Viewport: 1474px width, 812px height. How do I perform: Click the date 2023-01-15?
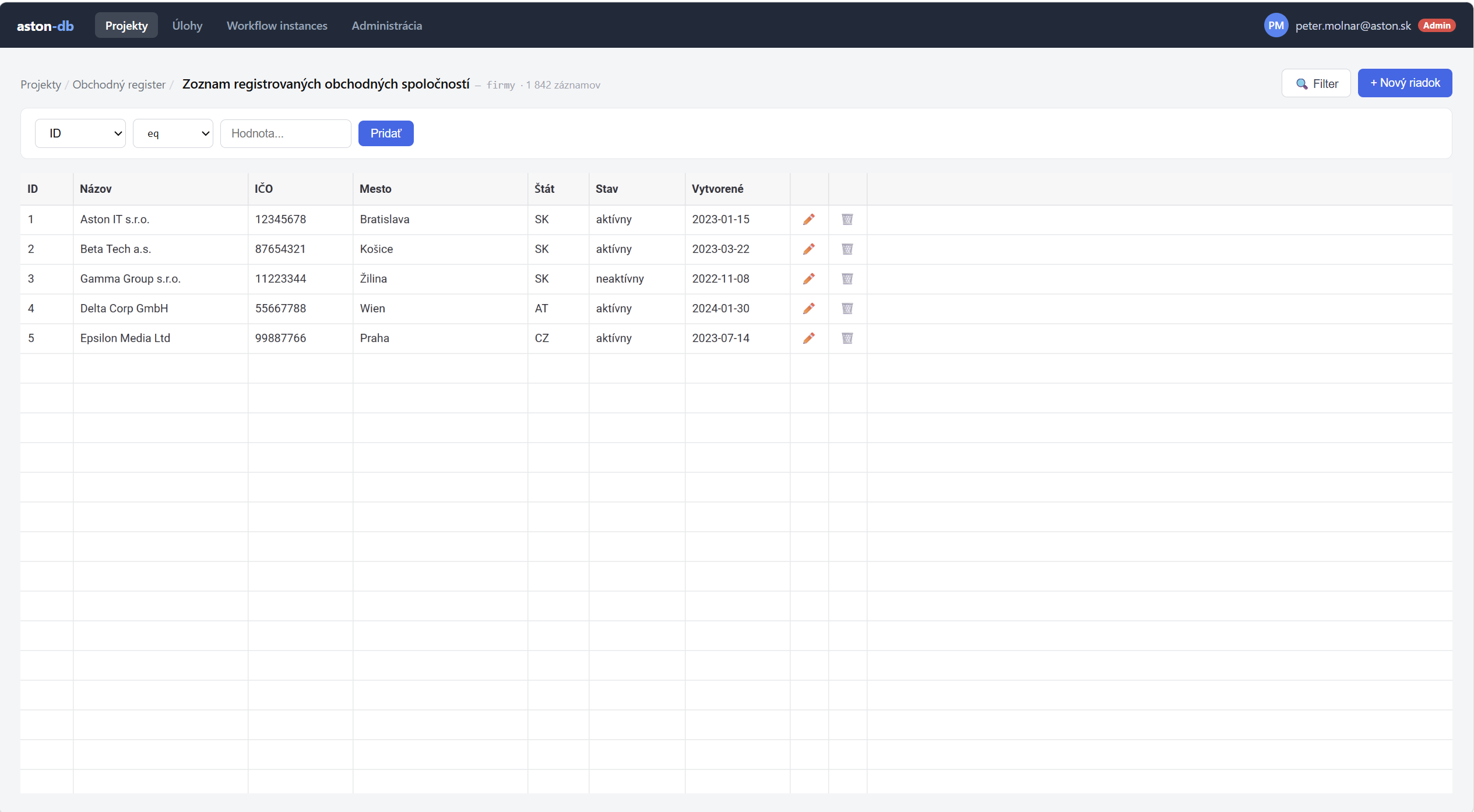tap(737, 220)
